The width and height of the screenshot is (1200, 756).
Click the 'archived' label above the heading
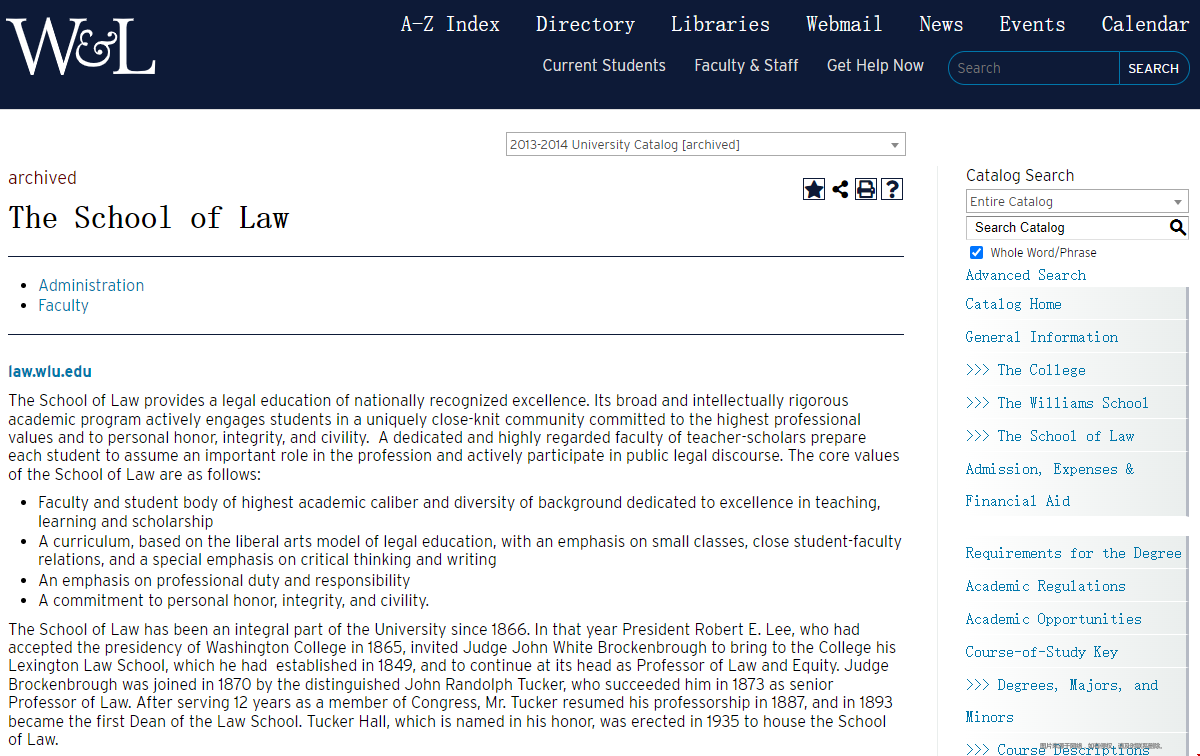click(x=43, y=178)
